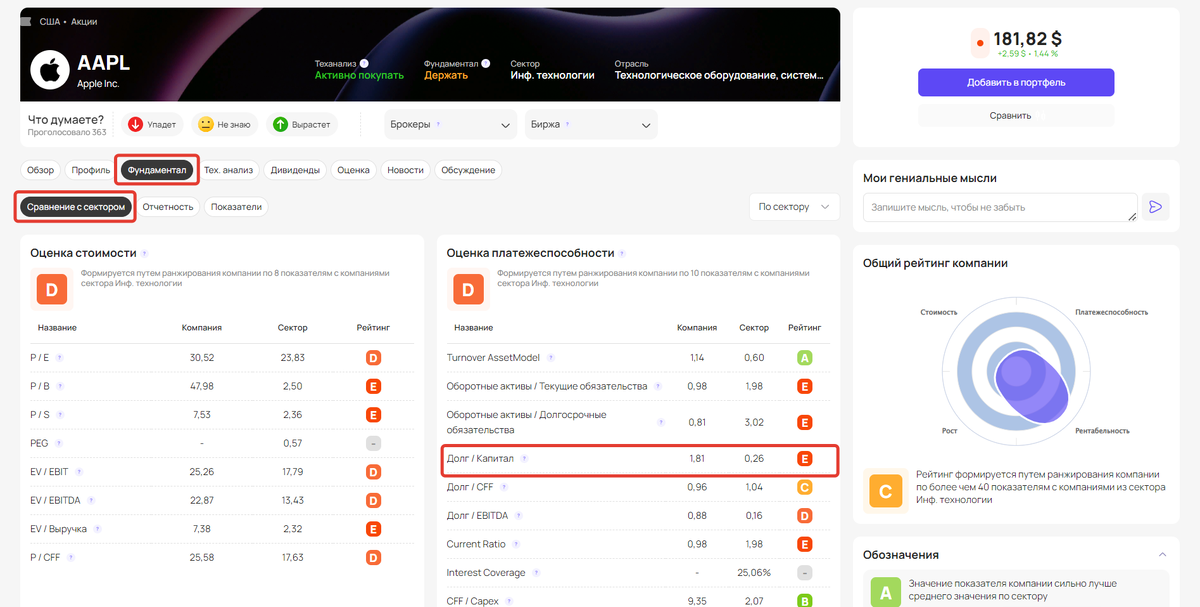Screen dimensions: 1200x607
Task: Open the Новости tab
Action: tap(405, 170)
